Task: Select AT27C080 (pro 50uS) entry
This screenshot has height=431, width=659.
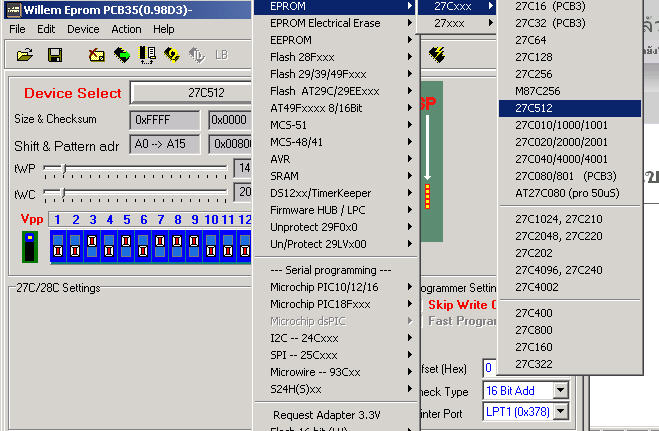Action: 570,193
